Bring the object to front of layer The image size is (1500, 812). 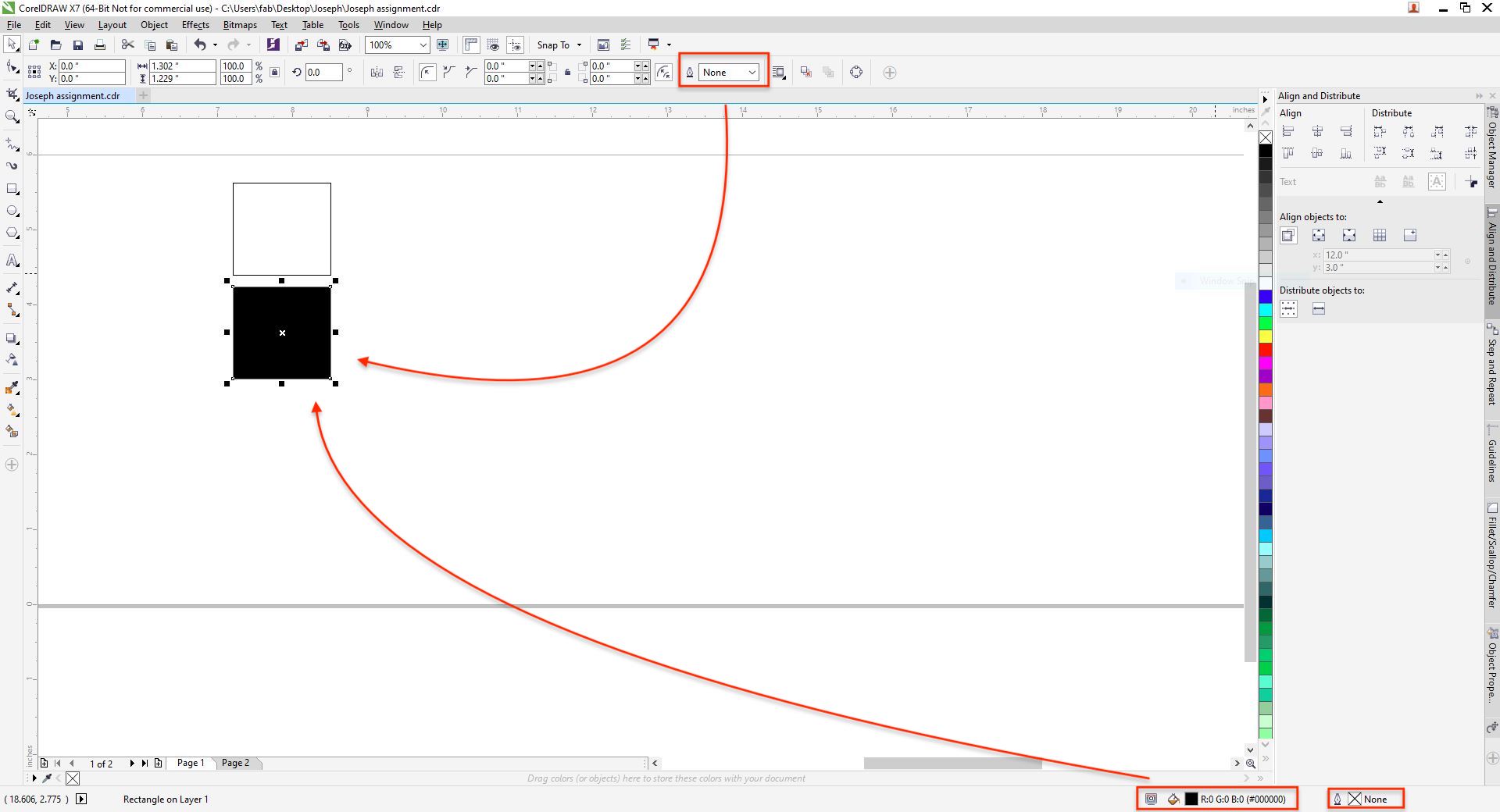pyautogui.click(x=806, y=73)
